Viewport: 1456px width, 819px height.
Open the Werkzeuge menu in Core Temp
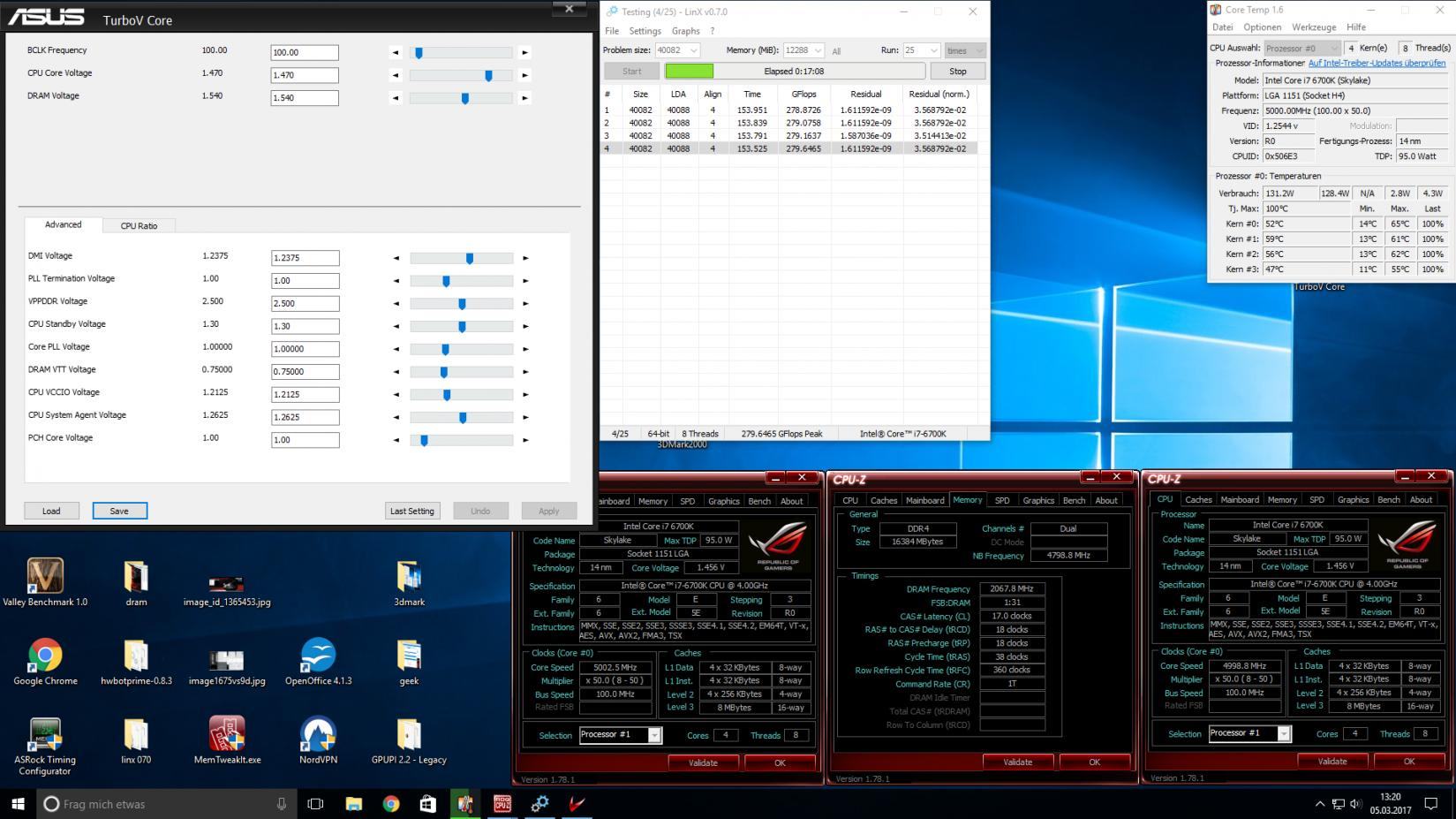pos(1314,27)
